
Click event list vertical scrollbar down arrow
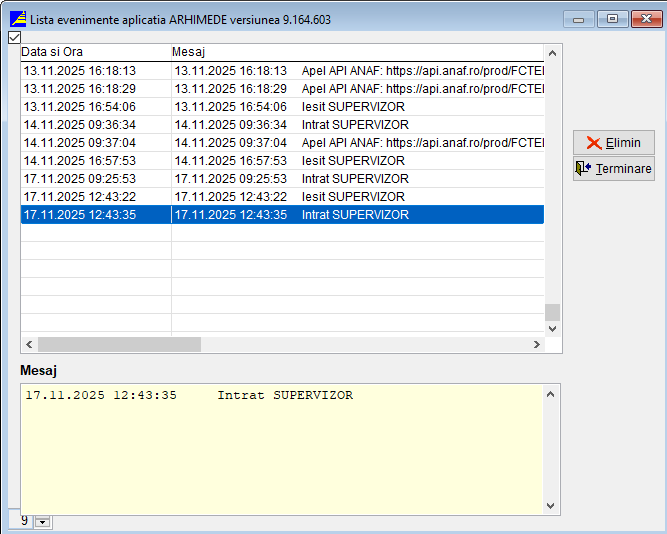pyautogui.click(x=552, y=329)
